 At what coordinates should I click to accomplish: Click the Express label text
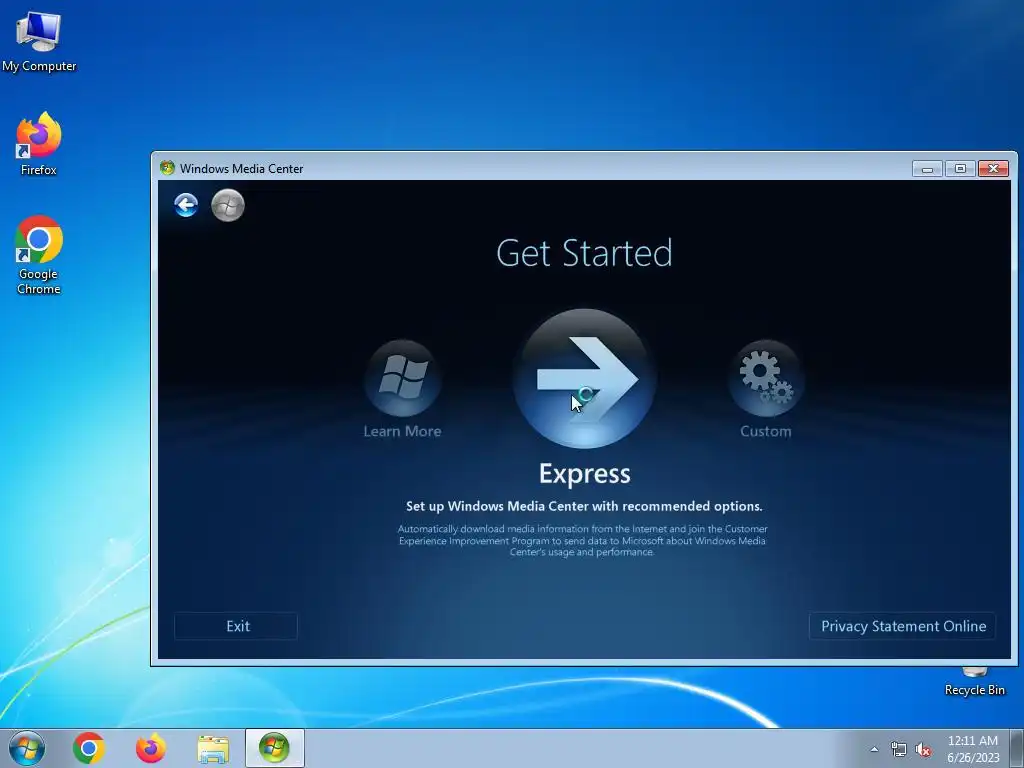point(584,473)
